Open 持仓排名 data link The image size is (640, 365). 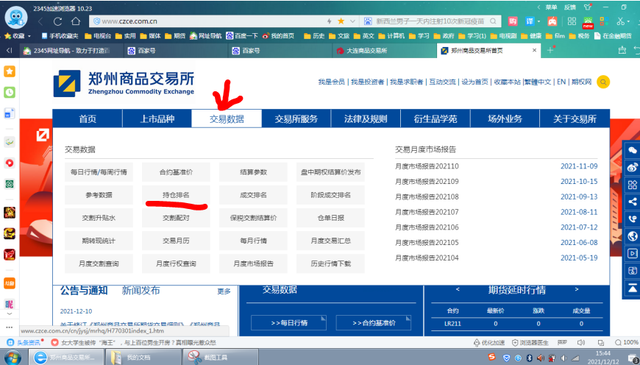click(176, 195)
